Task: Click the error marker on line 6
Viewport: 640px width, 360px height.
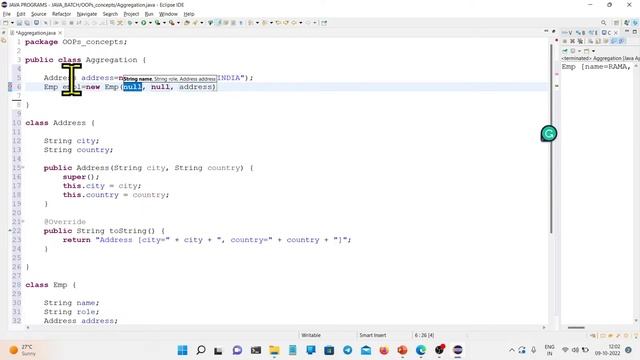Action: click(x=10, y=87)
